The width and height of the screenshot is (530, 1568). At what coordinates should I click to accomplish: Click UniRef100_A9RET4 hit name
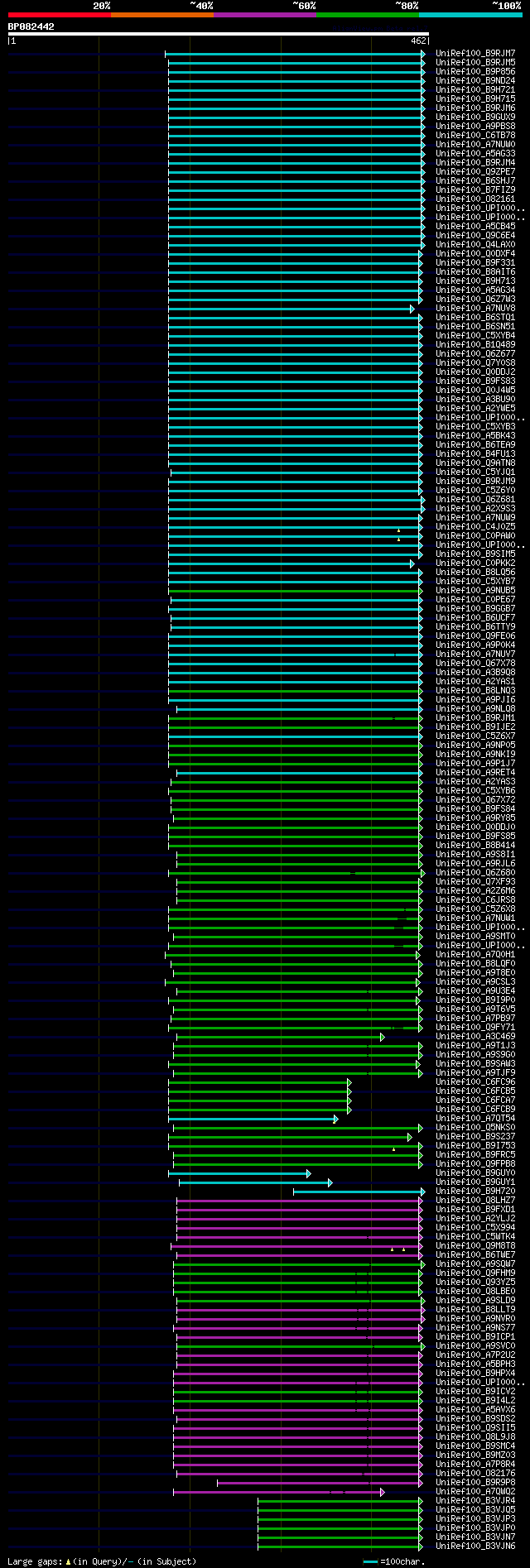click(x=475, y=773)
